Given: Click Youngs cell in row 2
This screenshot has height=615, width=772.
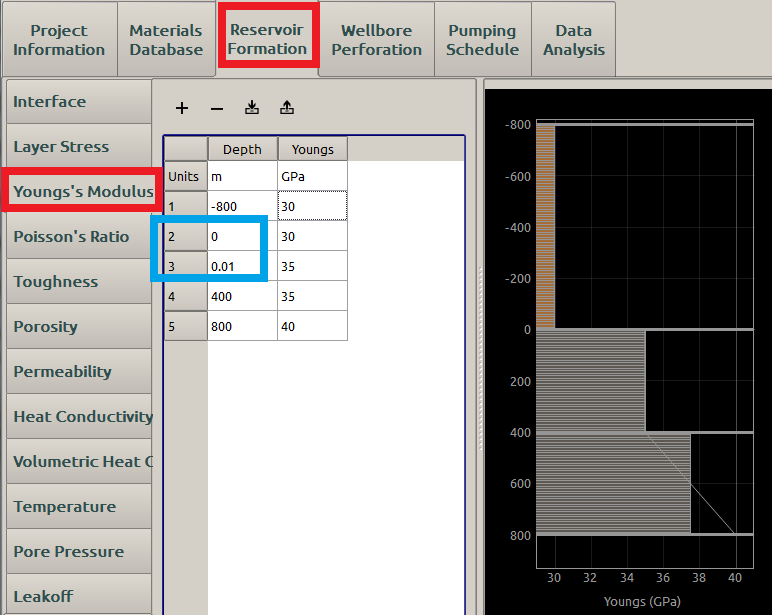Looking at the screenshot, I should (313, 236).
